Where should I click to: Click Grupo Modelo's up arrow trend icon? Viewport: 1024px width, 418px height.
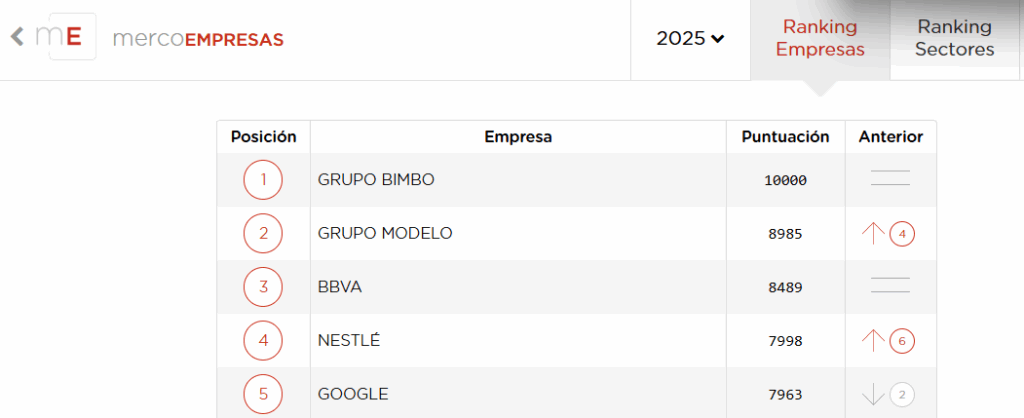coord(873,233)
